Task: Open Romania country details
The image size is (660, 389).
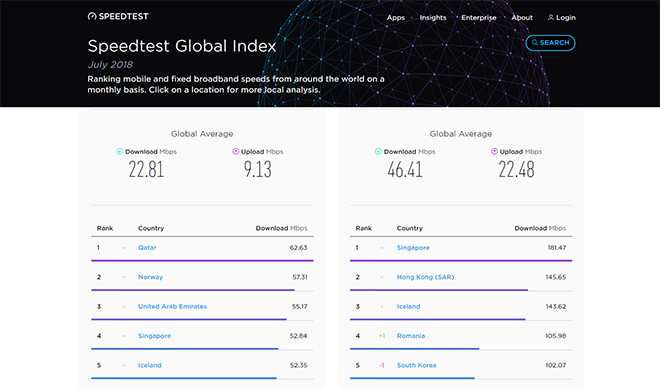Action: click(x=411, y=336)
